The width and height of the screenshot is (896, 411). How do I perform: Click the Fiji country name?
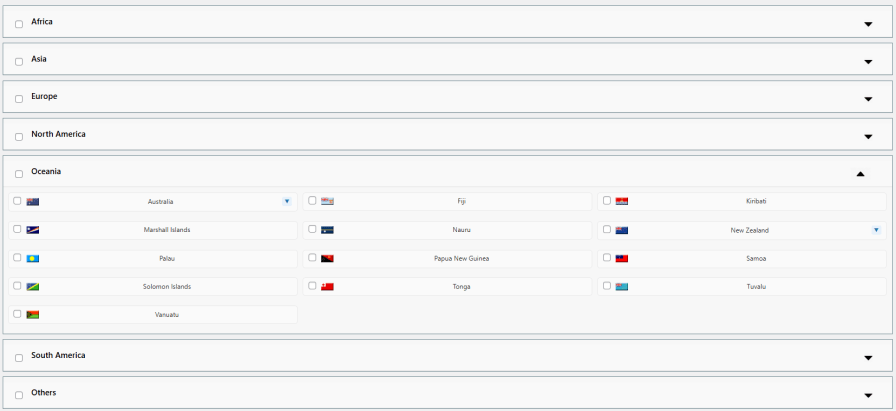pos(462,202)
